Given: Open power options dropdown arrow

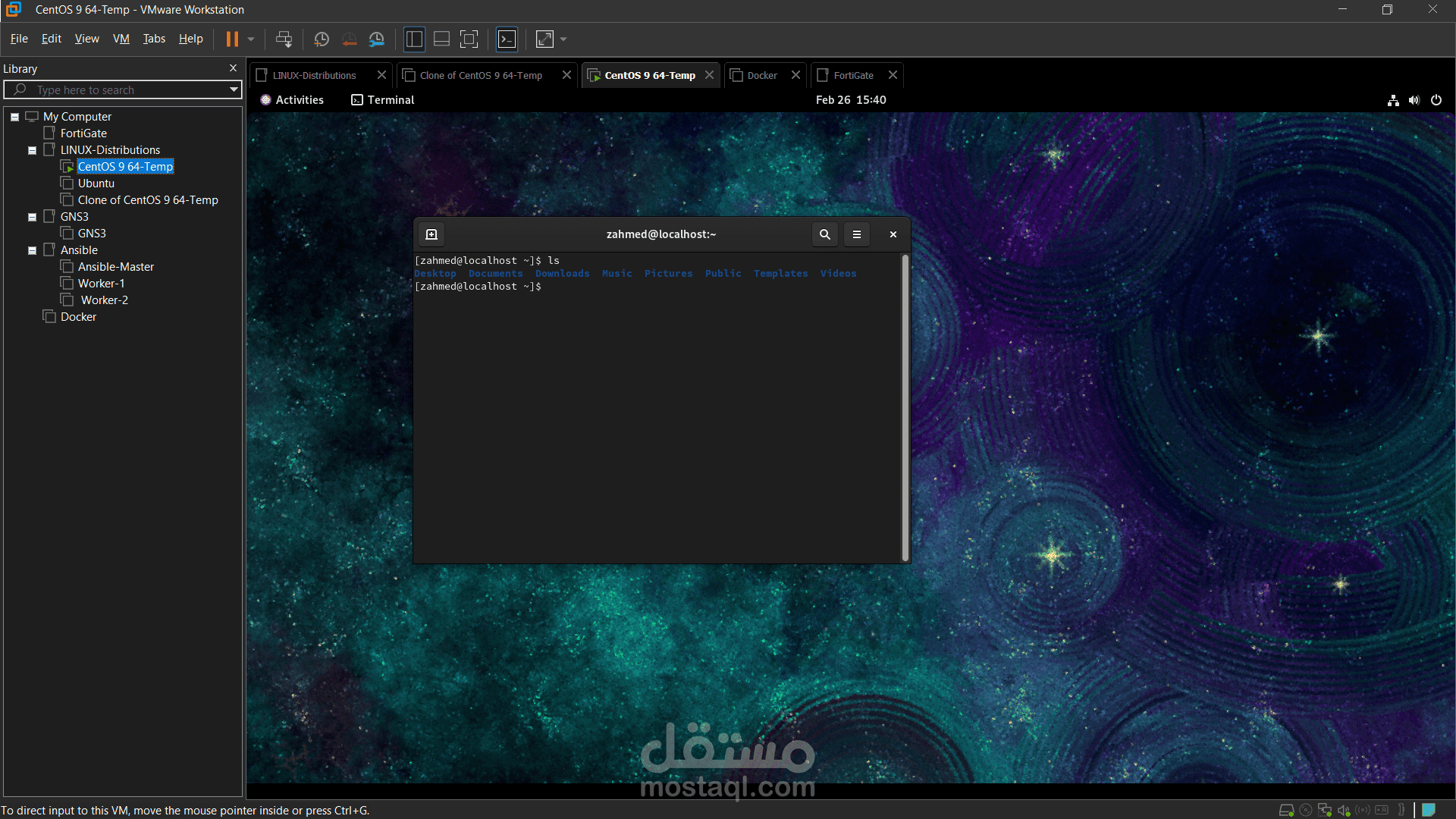Looking at the screenshot, I should click(251, 39).
